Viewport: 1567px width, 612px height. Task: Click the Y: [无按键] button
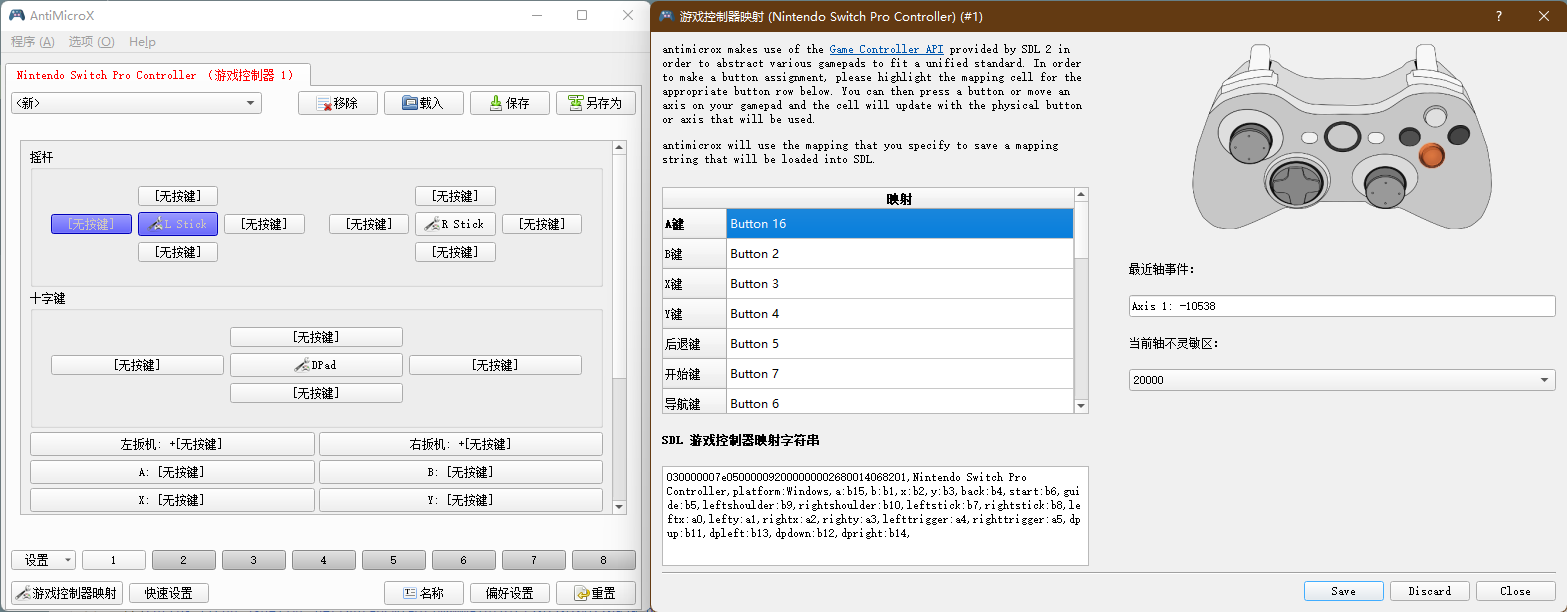click(461, 500)
